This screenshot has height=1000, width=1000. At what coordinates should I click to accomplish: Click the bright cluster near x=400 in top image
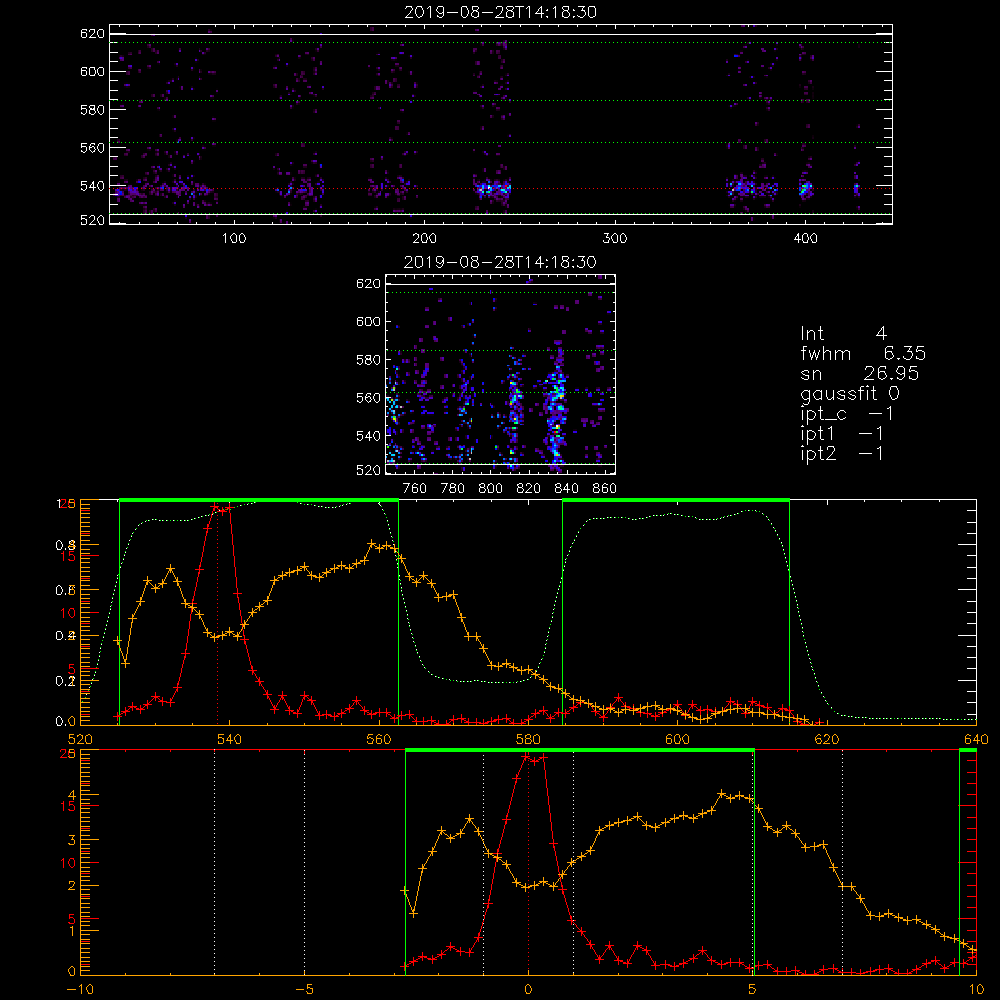[x=805, y=188]
